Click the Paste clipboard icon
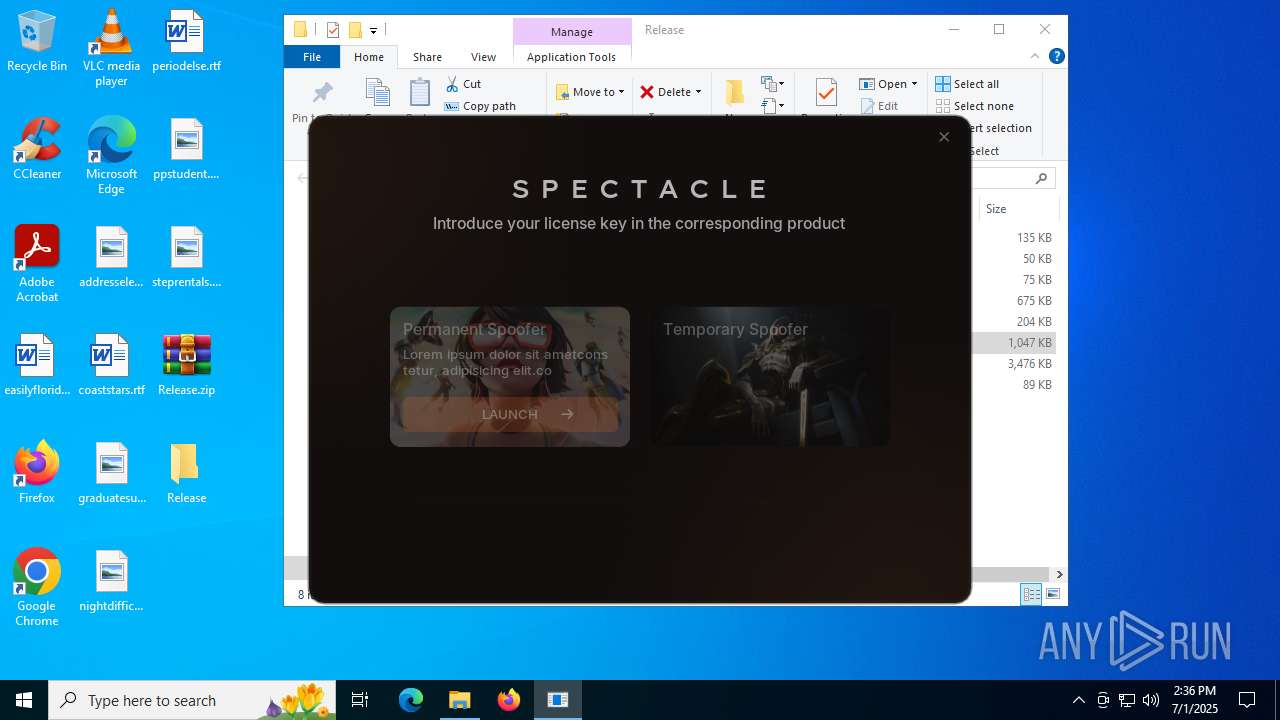Image resolution: width=1280 pixels, height=720 pixels. [x=420, y=92]
